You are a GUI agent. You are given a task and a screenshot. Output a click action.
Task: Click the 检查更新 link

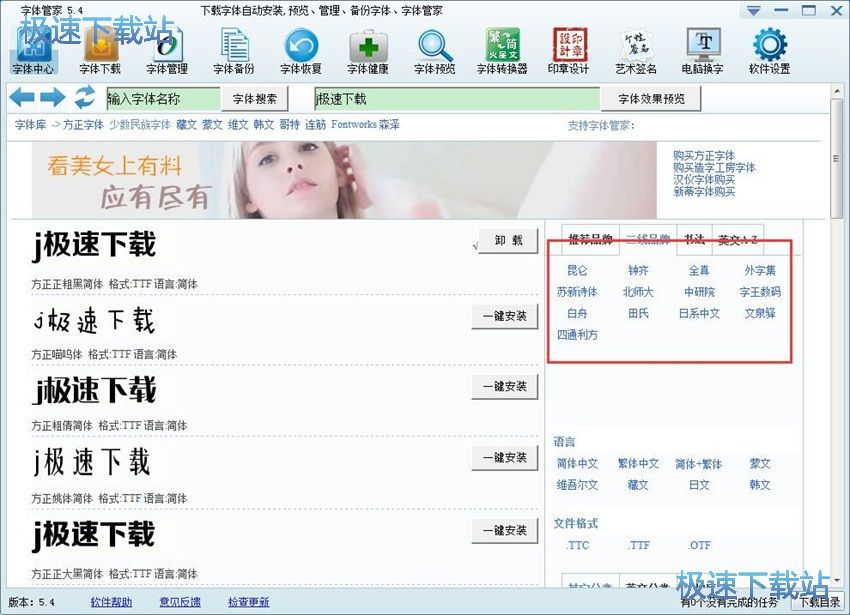click(x=248, y=602)
